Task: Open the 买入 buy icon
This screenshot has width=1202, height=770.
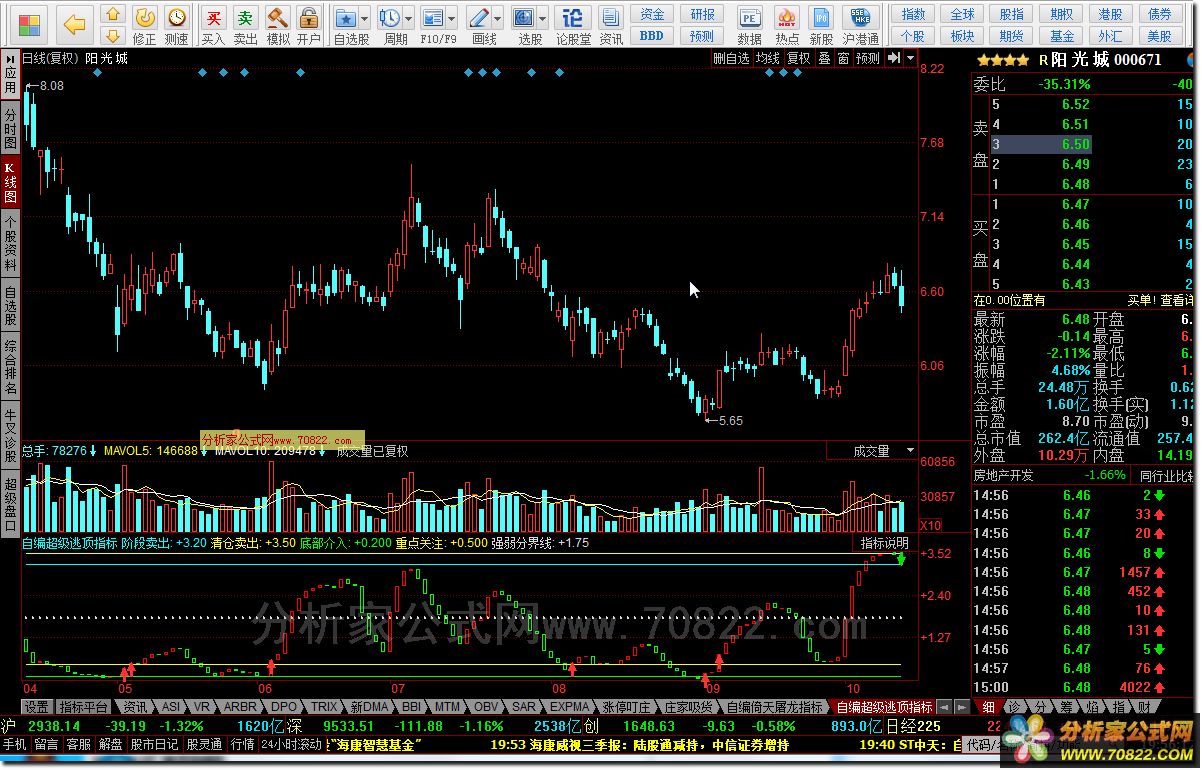Action: [x=213, y=25]
